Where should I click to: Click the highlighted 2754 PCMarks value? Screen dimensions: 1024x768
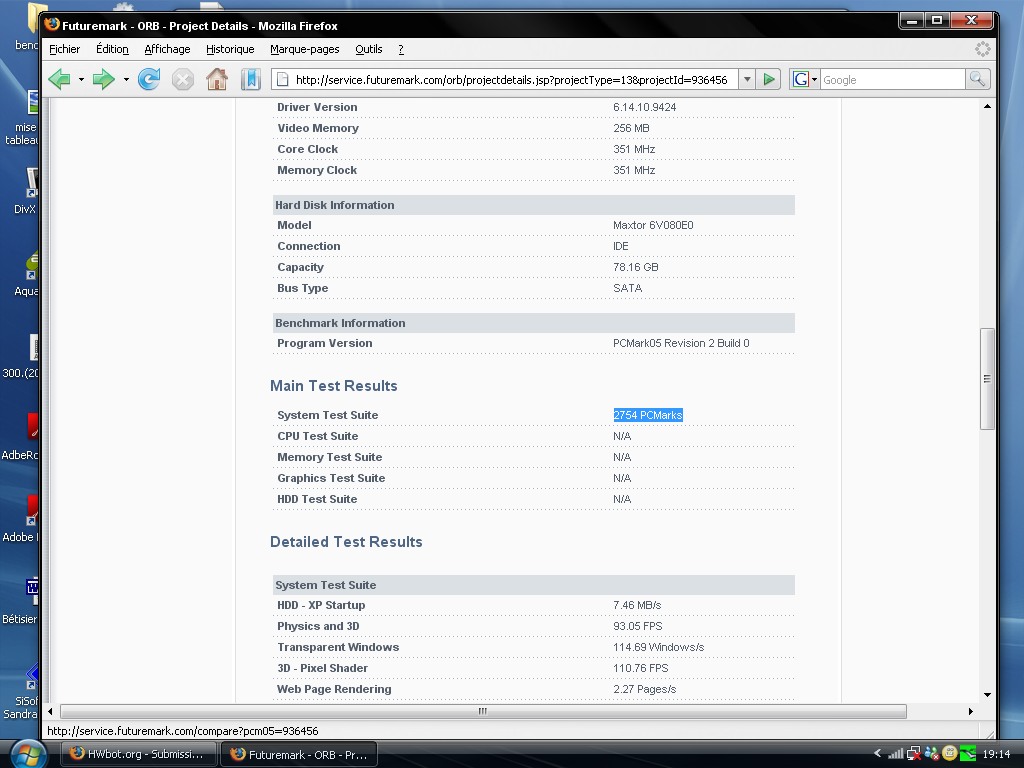click(x=648, y=415)
